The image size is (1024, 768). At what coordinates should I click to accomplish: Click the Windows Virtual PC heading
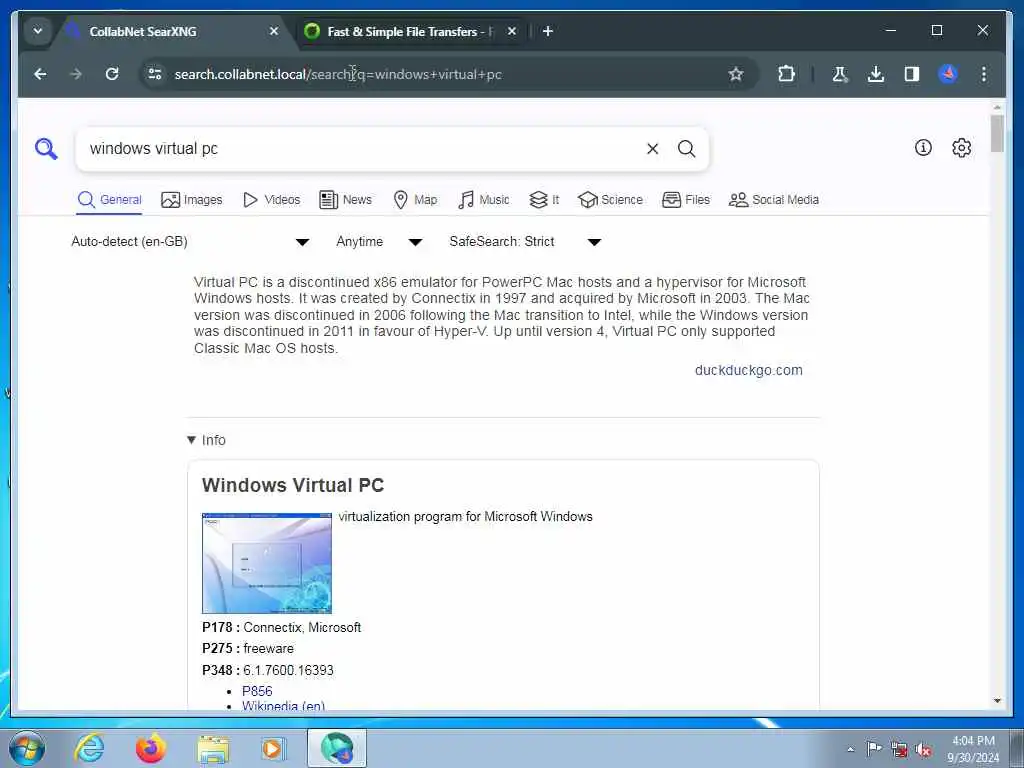(x=293, y=485)
